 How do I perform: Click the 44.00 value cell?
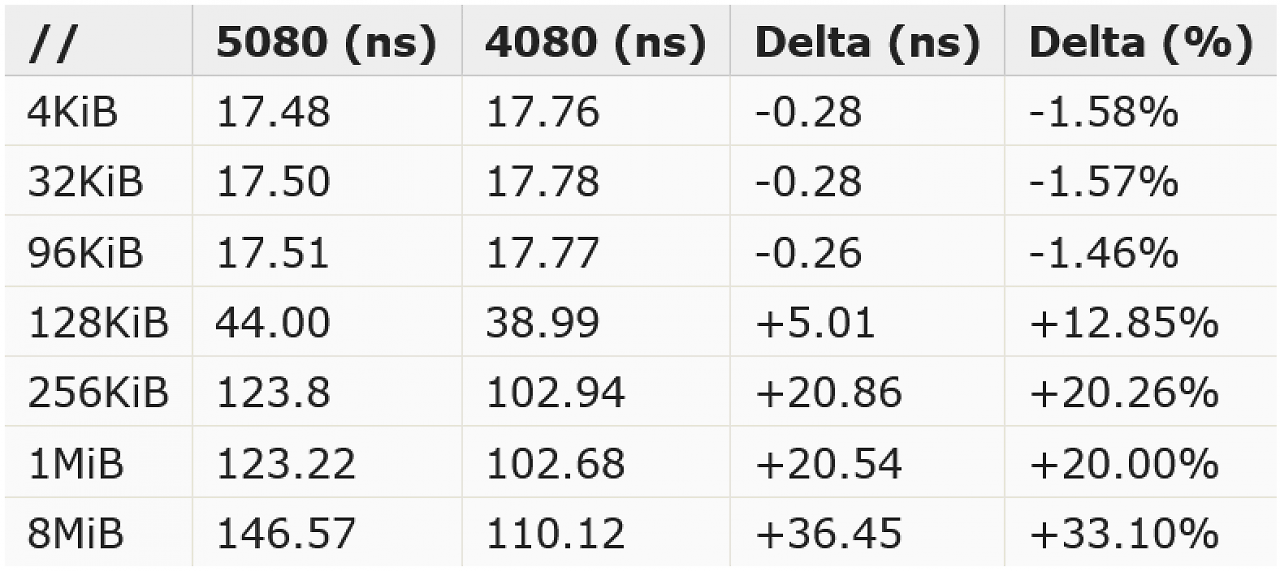pos(326,322)
